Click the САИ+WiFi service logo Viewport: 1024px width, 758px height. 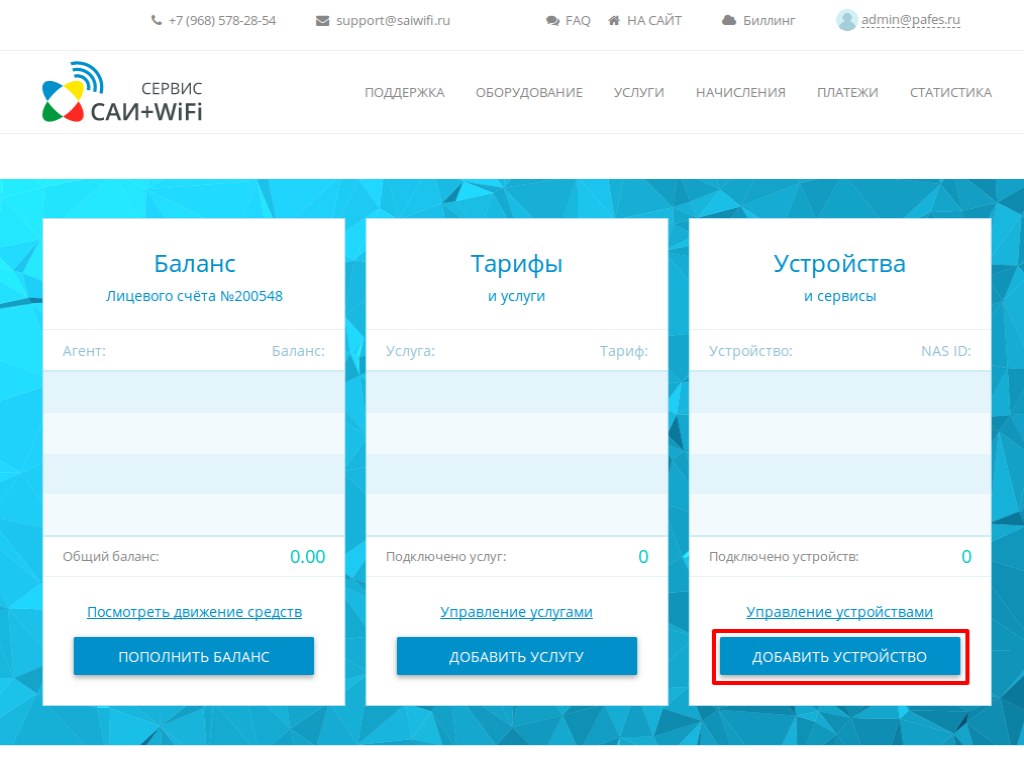pyautogui.click(x=120, y=92)
